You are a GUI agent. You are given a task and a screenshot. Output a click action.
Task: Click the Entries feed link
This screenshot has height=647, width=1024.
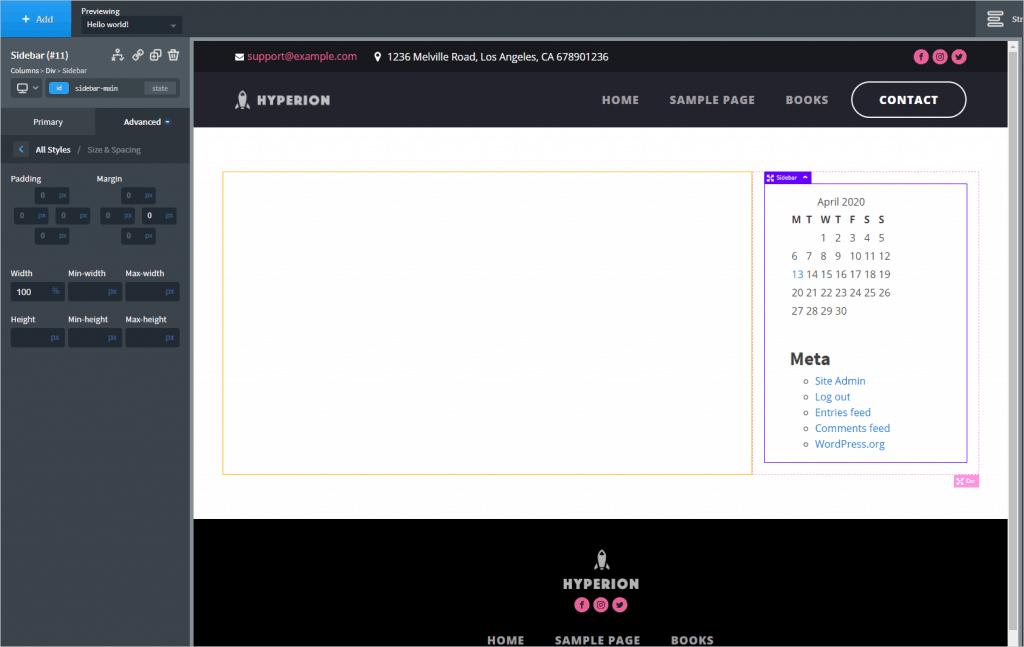[842, 413]
